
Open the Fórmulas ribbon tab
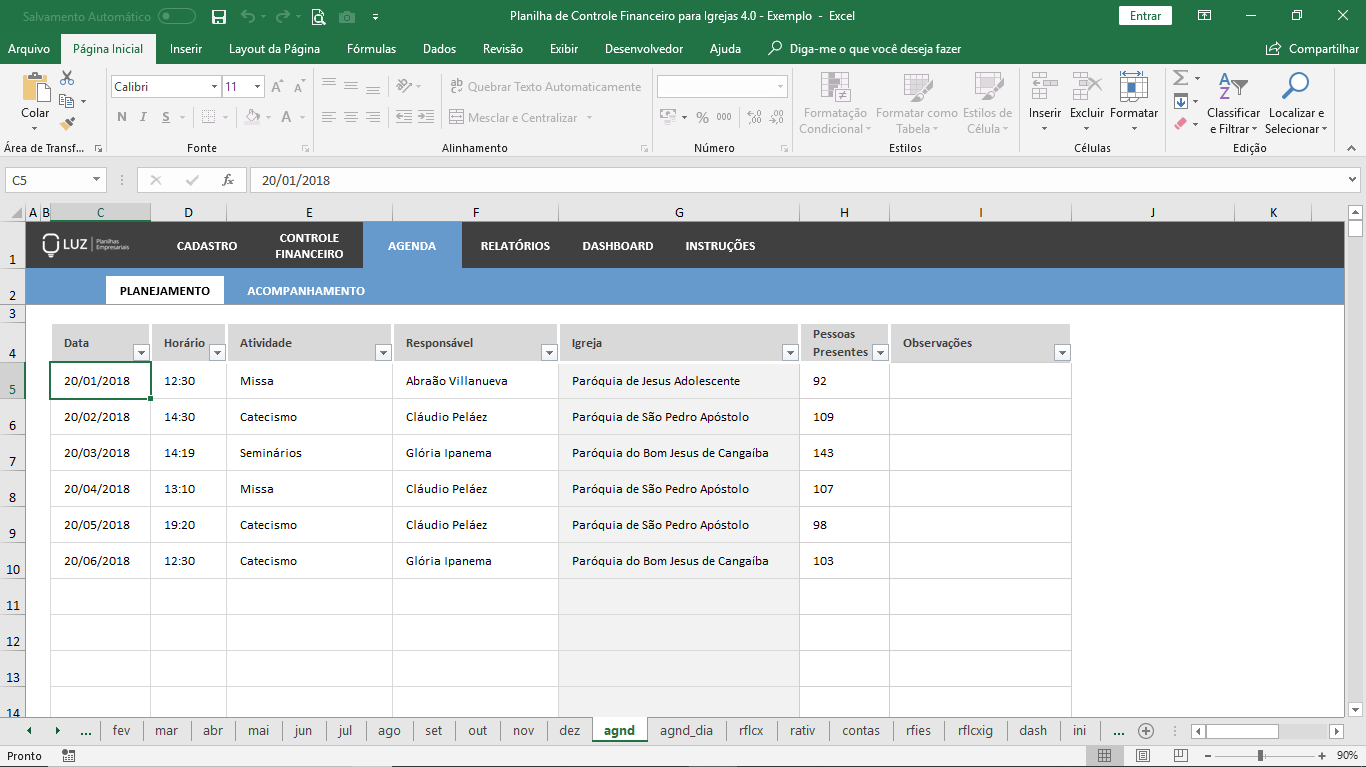pyautogui.click(x=371, y=49)
